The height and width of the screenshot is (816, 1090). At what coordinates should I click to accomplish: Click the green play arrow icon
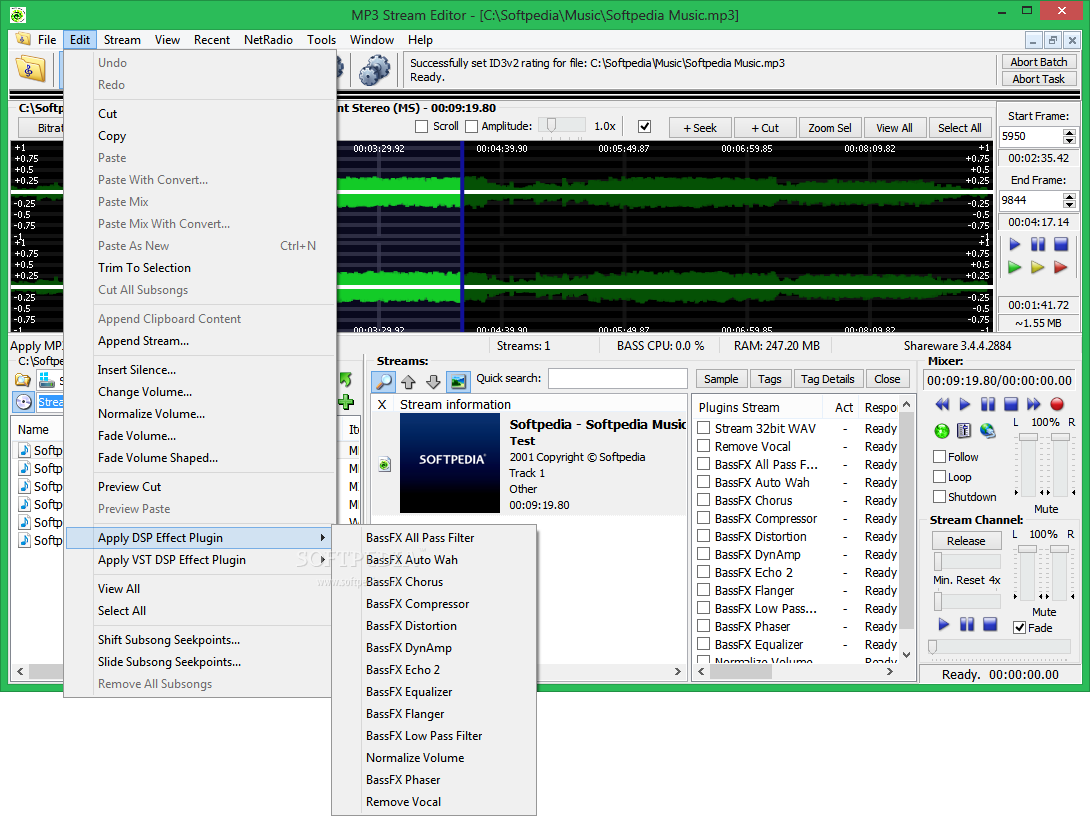(1015, 267)
